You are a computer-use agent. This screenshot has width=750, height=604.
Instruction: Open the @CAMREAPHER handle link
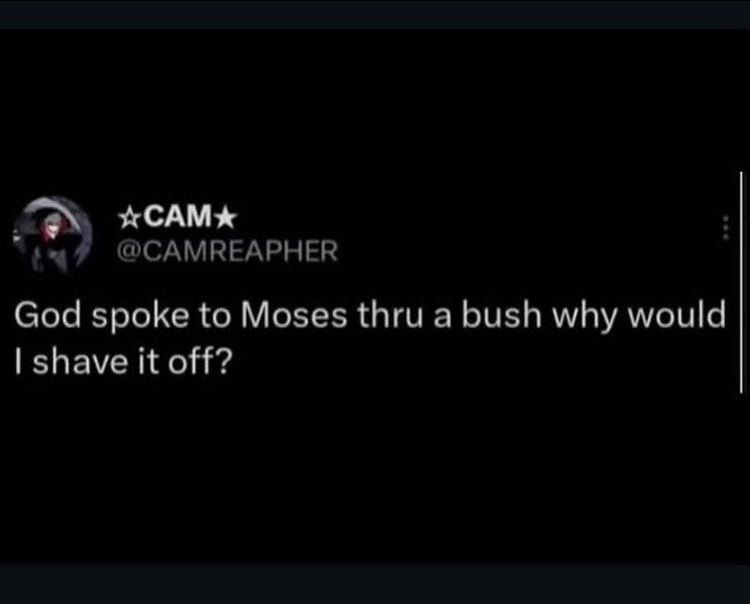(228, 251)
